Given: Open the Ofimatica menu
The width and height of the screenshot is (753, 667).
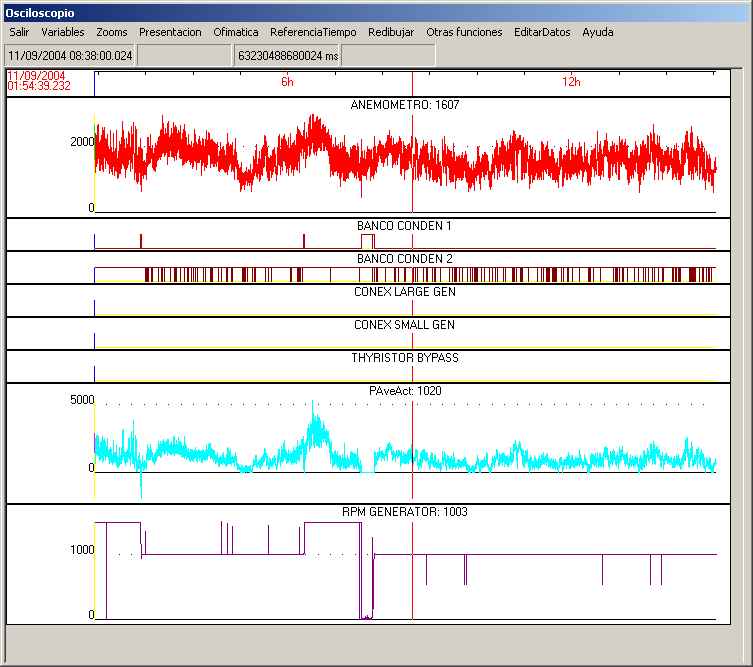Looking at the screenshot, I should (236, 32).
